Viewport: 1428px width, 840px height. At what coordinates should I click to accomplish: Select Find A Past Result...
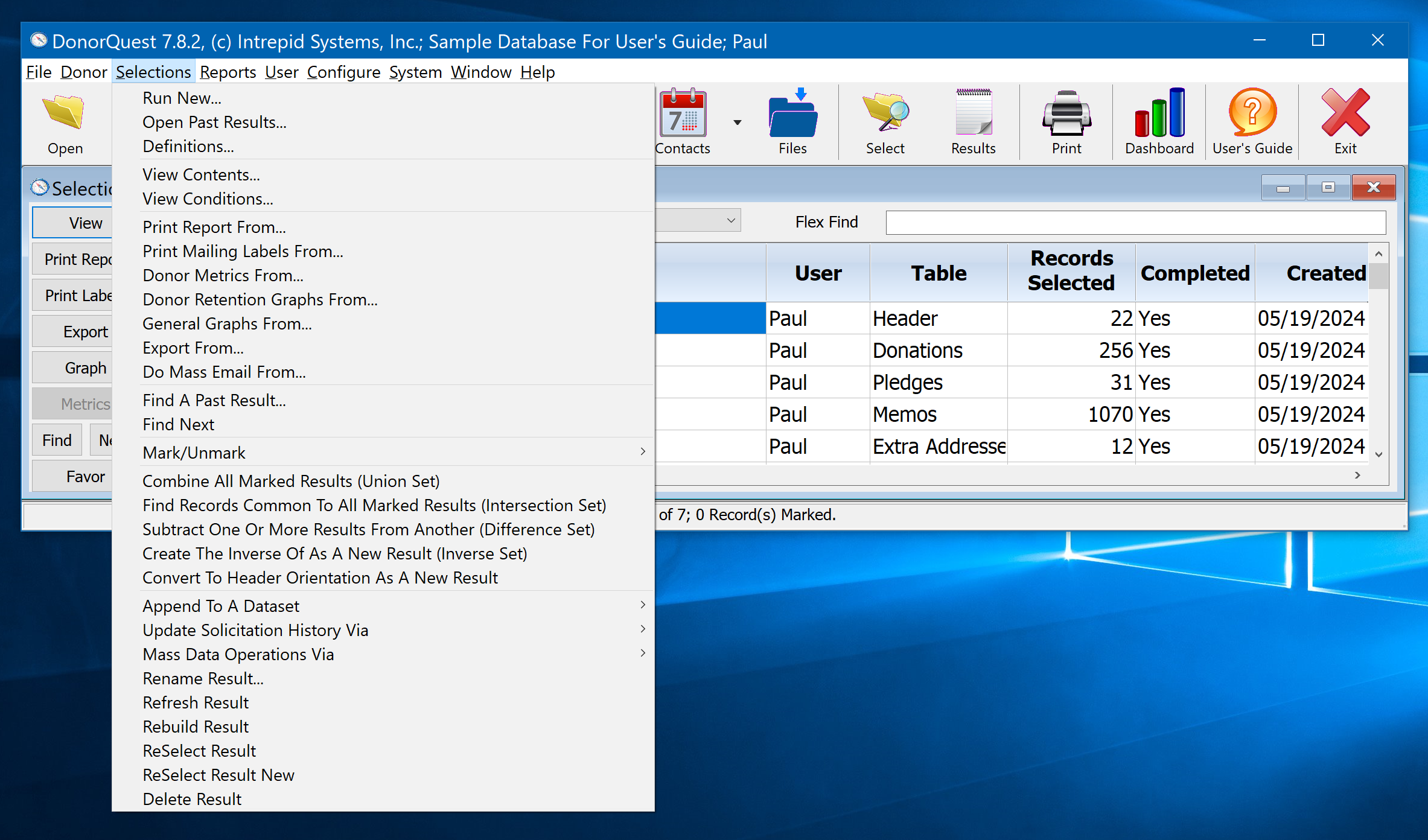[x=383, y=400]
